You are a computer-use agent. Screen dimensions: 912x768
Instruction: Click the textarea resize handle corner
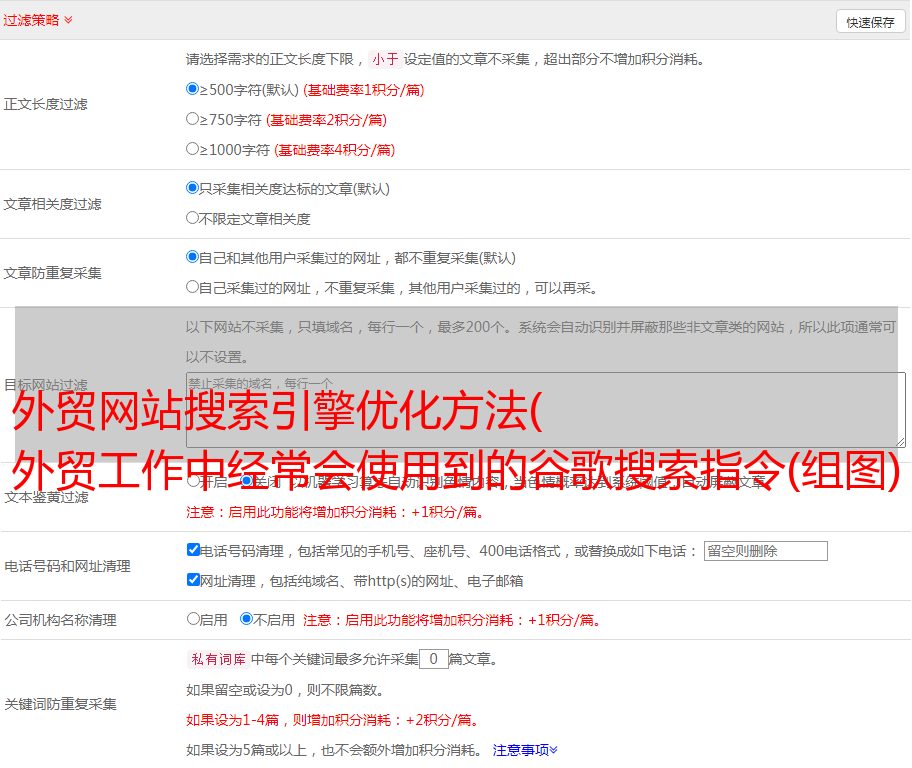click(x=900, y=442)
